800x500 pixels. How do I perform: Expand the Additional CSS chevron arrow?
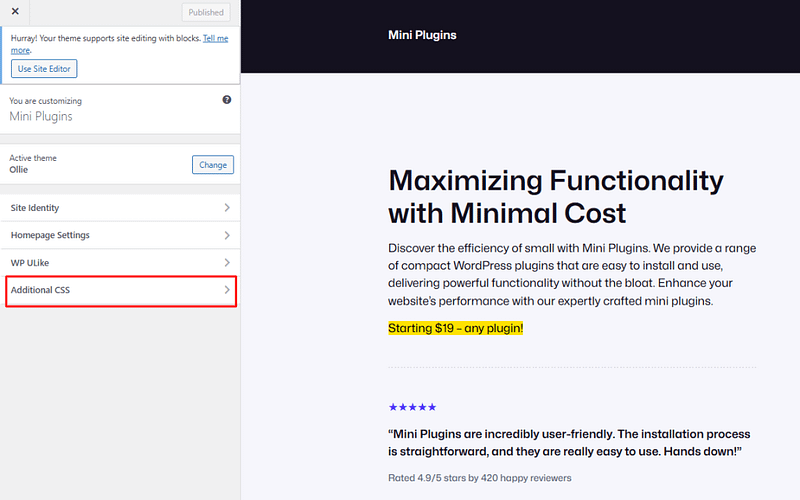227,290
